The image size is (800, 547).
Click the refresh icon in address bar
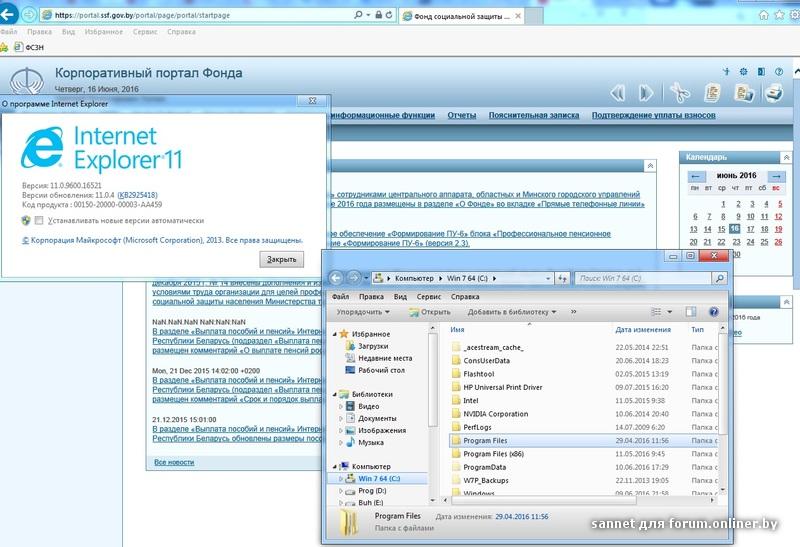(x=389, y=15)
